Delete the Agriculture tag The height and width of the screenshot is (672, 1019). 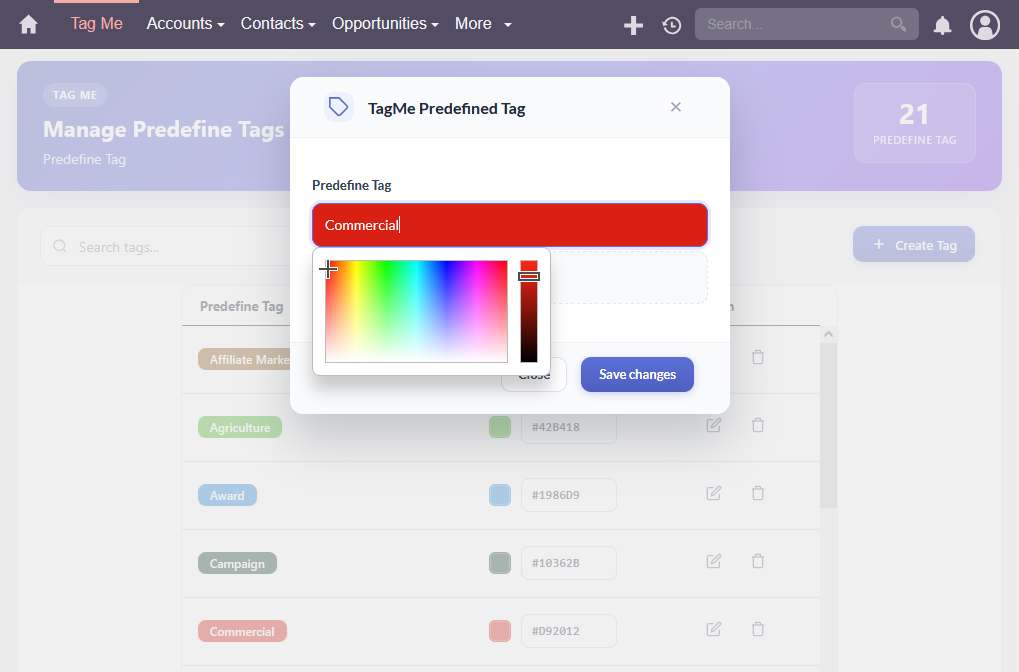click(758, 426)
